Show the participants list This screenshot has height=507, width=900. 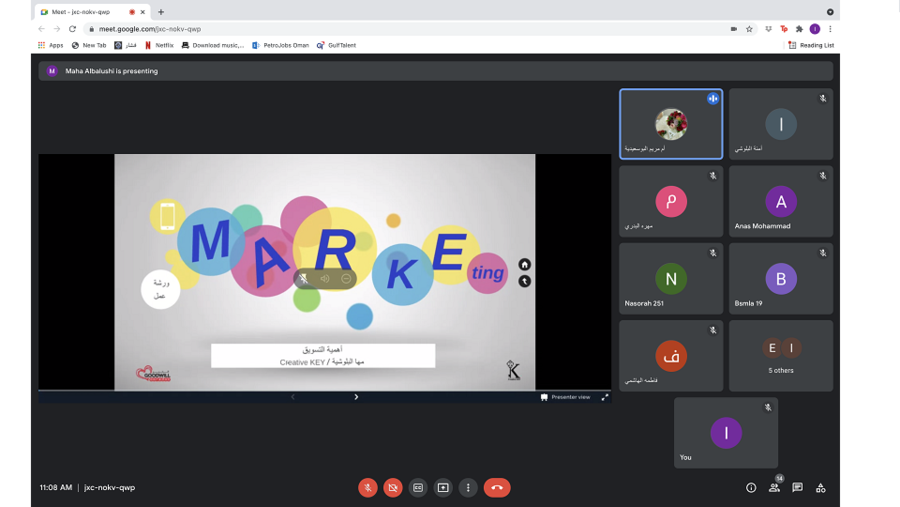(x=774, y=488)
